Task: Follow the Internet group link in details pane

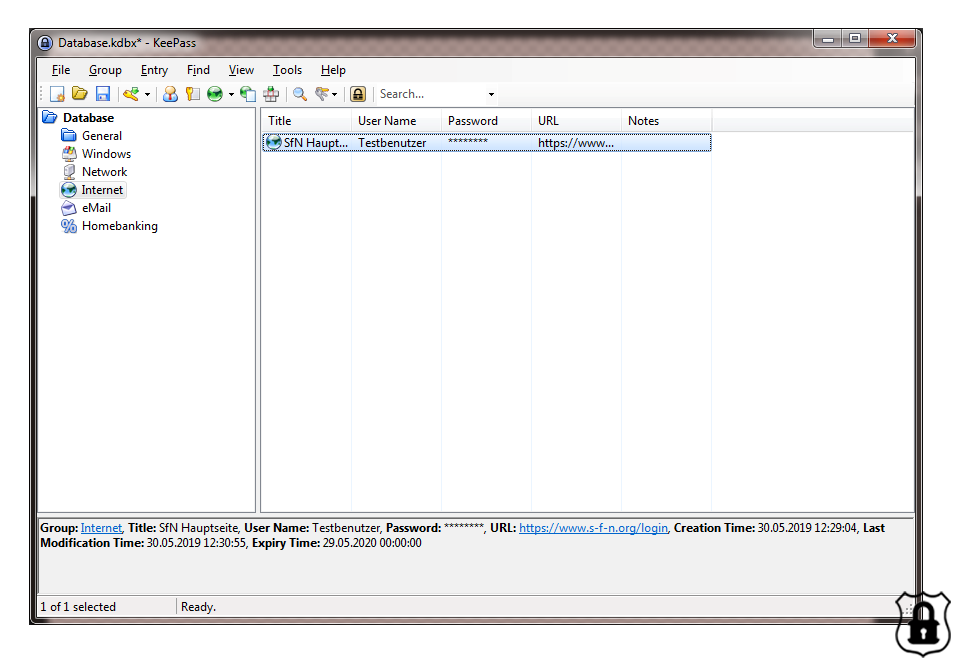Action: (x=101, y=528)
